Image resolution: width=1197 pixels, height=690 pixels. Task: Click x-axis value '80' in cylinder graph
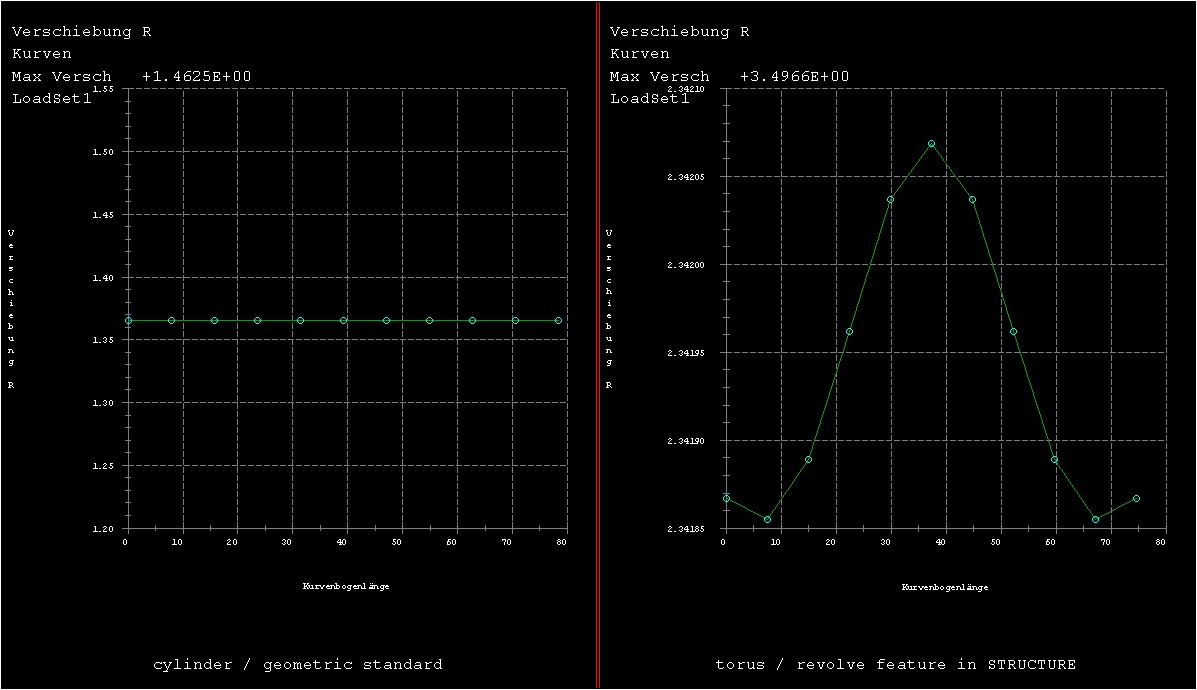(562, 542)
